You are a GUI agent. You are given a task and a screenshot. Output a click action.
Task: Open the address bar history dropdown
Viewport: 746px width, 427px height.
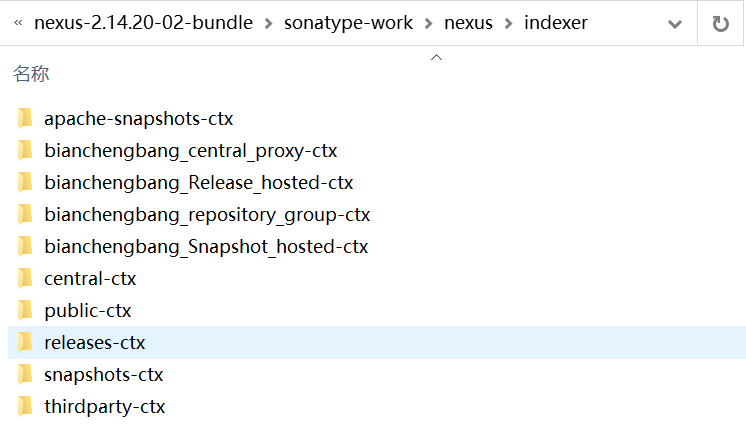[x=675, y=24]
